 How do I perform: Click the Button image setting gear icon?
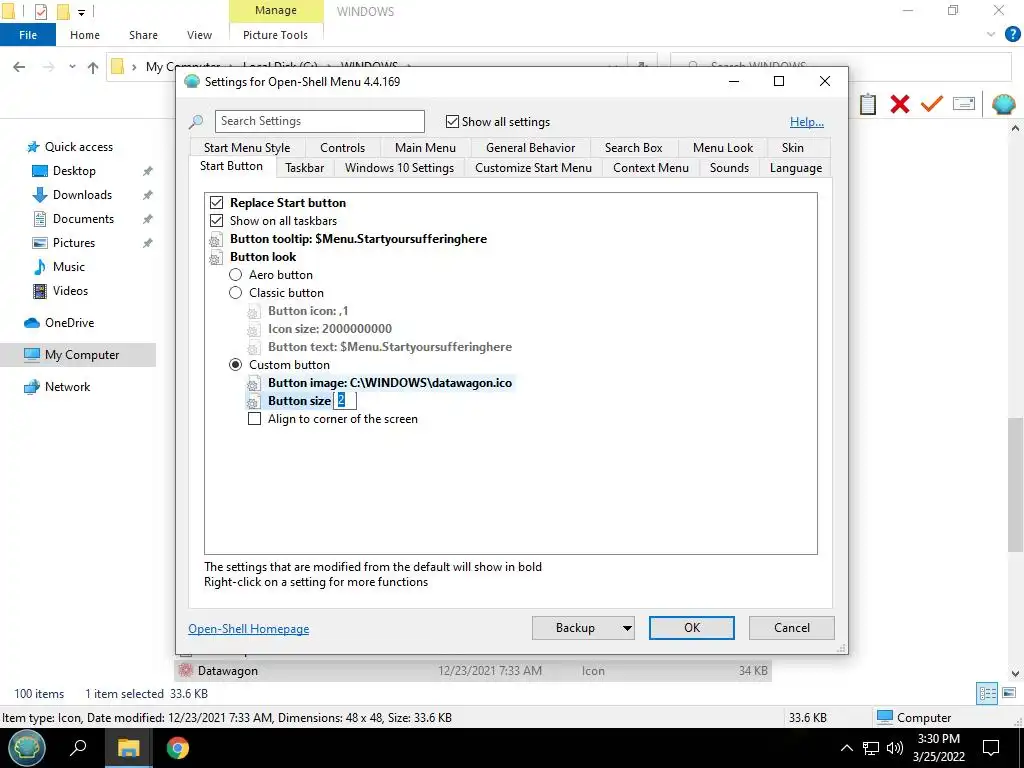(253, 383)
